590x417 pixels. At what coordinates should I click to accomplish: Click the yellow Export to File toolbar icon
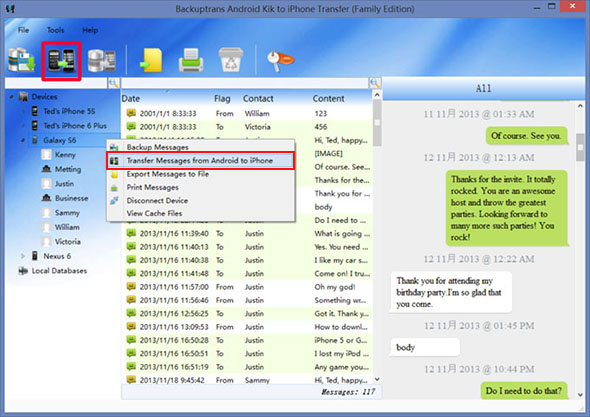[x=152, y=60]
